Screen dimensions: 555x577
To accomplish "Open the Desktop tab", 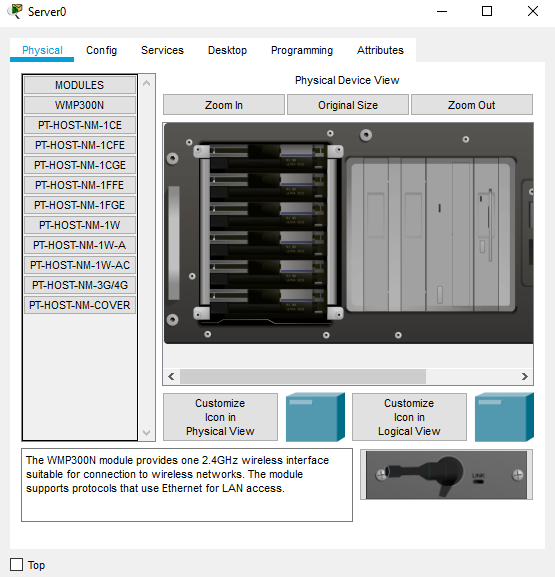I will click(x=227, y=50).
